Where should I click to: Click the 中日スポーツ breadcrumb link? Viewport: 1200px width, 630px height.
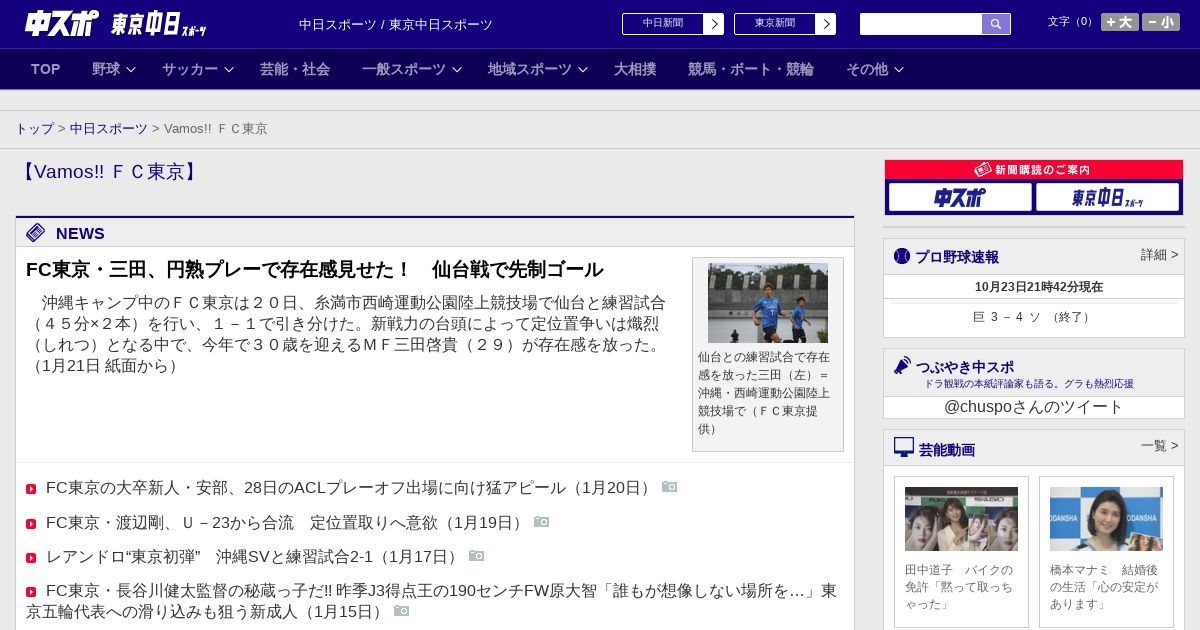pos(109,129)
